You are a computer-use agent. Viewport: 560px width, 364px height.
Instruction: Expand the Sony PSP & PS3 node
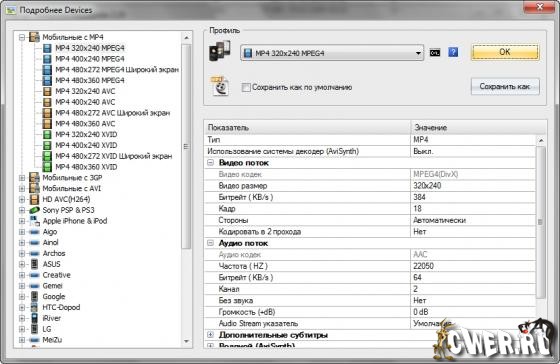click(22, 210)
